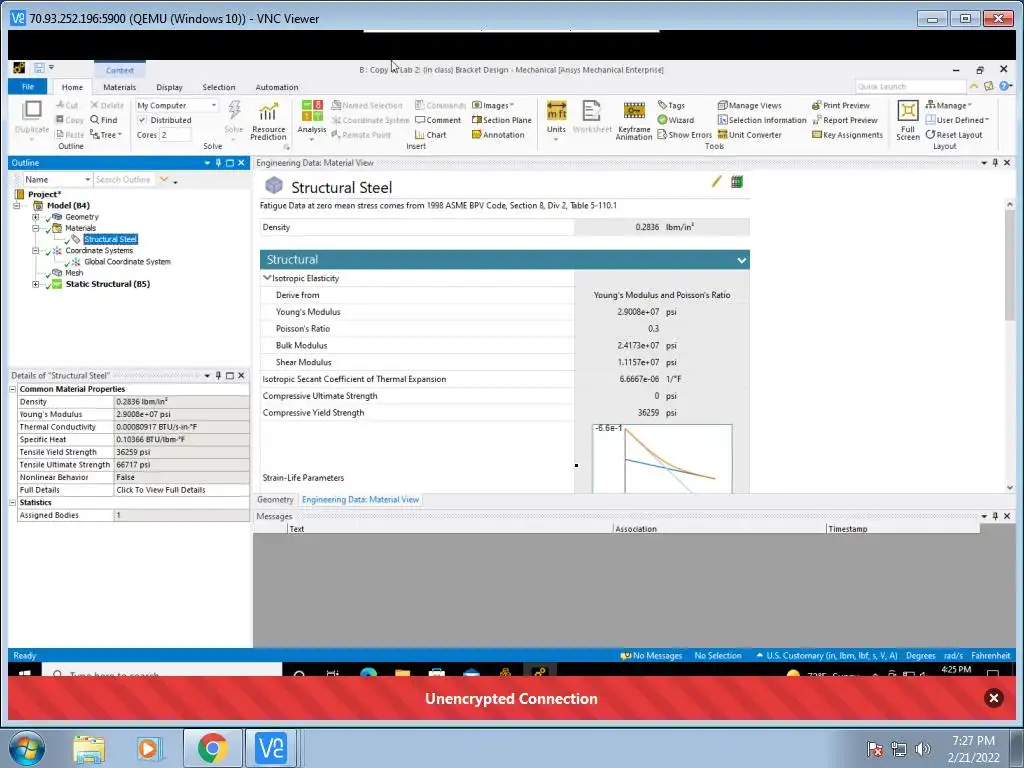Launch the Wizard tool
Screen dimensions: 1024x768
pyautogui.click(x=675, y=120)
